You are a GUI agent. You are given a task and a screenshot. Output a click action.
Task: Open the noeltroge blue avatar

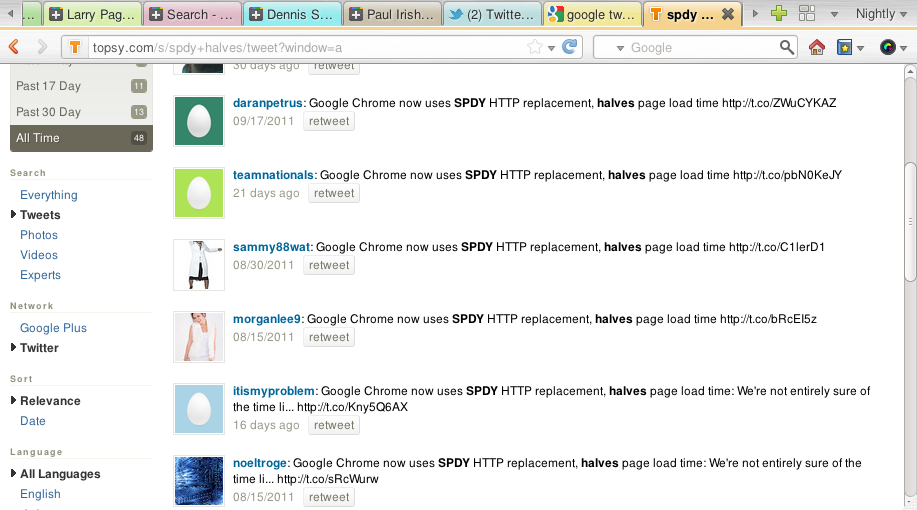coord(199,480)
